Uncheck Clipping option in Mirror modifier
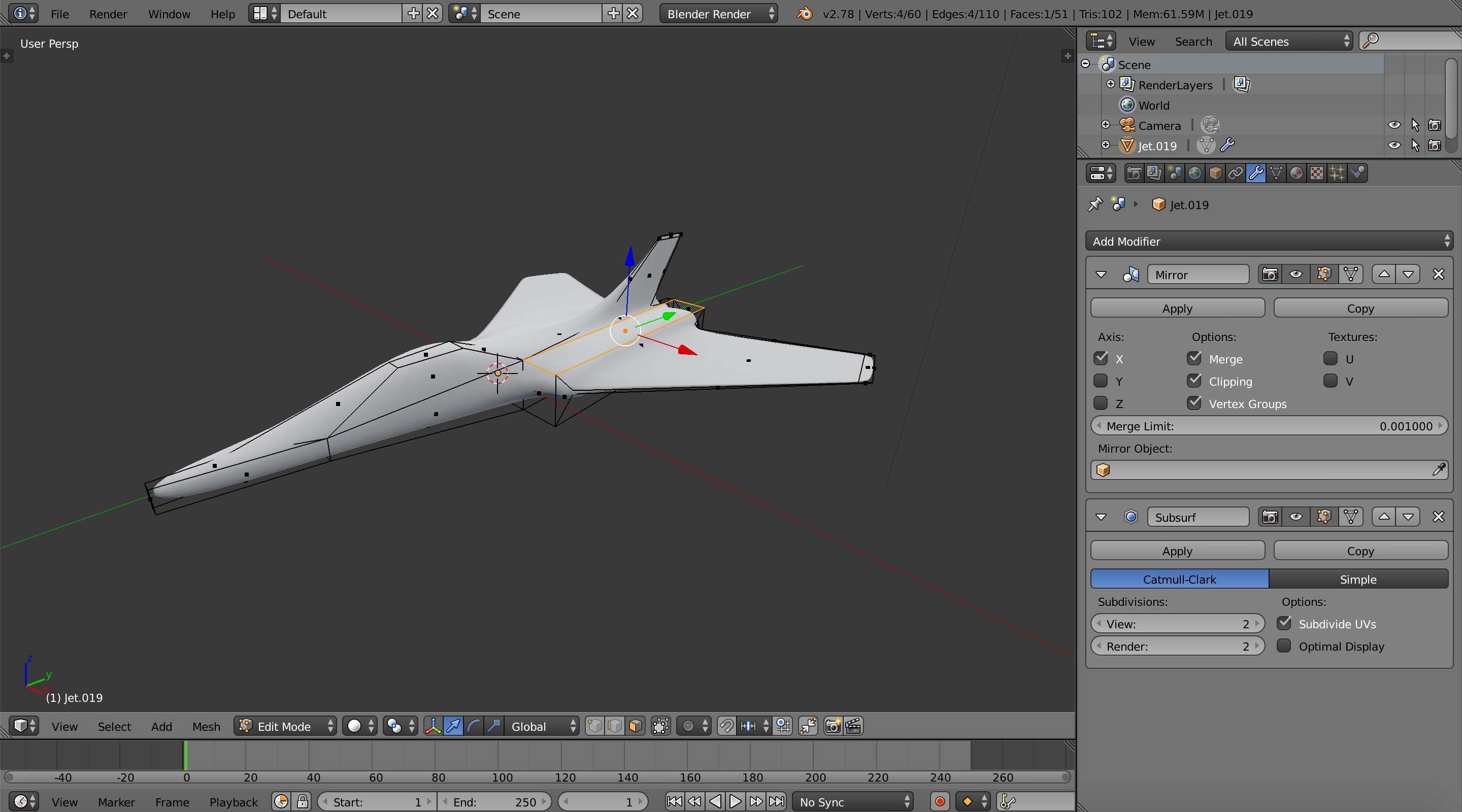This screenshot has width=1462, height=812. (x=1194, y=381)
